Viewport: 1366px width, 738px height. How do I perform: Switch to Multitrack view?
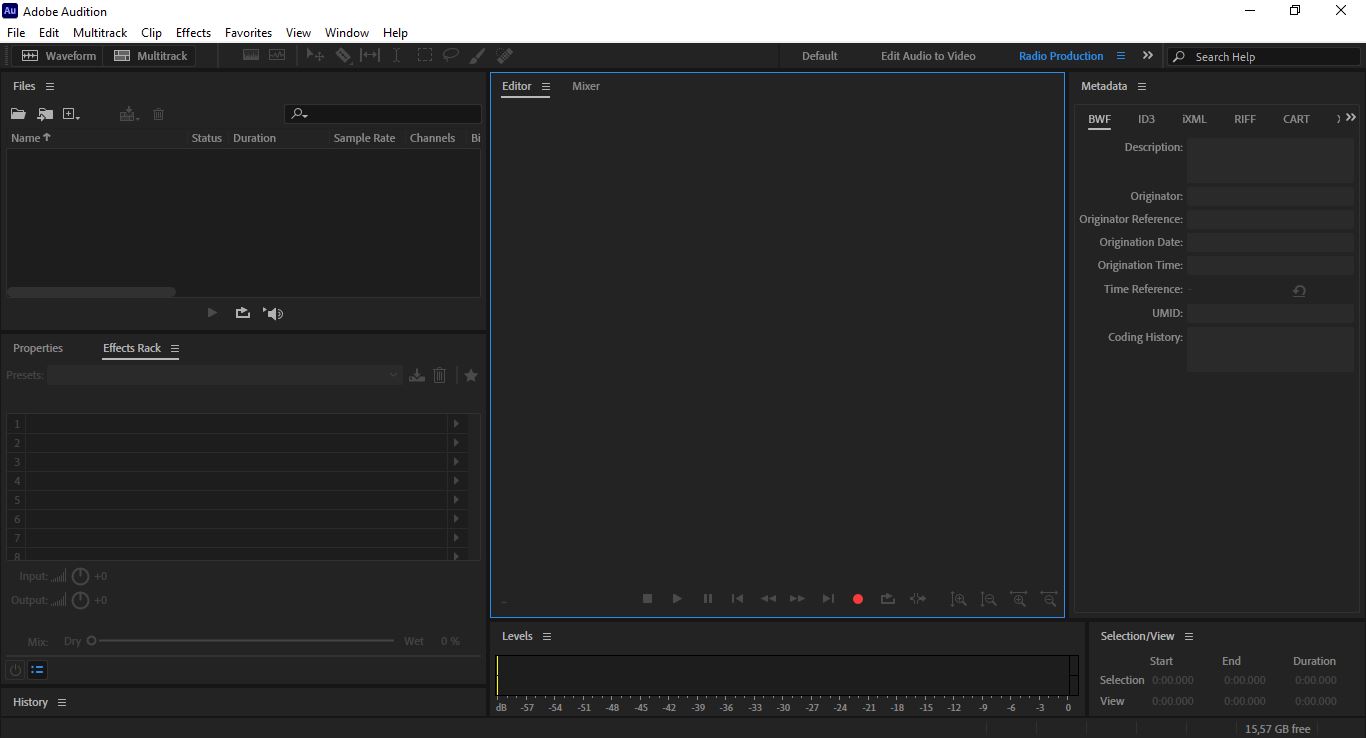point(150,56)
